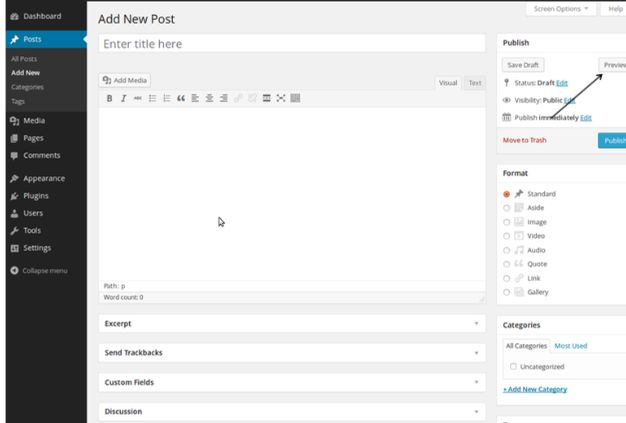The width and height of the screenshot is (626, 423).
Task: Select the Image post format
Action: coord(507,222)
